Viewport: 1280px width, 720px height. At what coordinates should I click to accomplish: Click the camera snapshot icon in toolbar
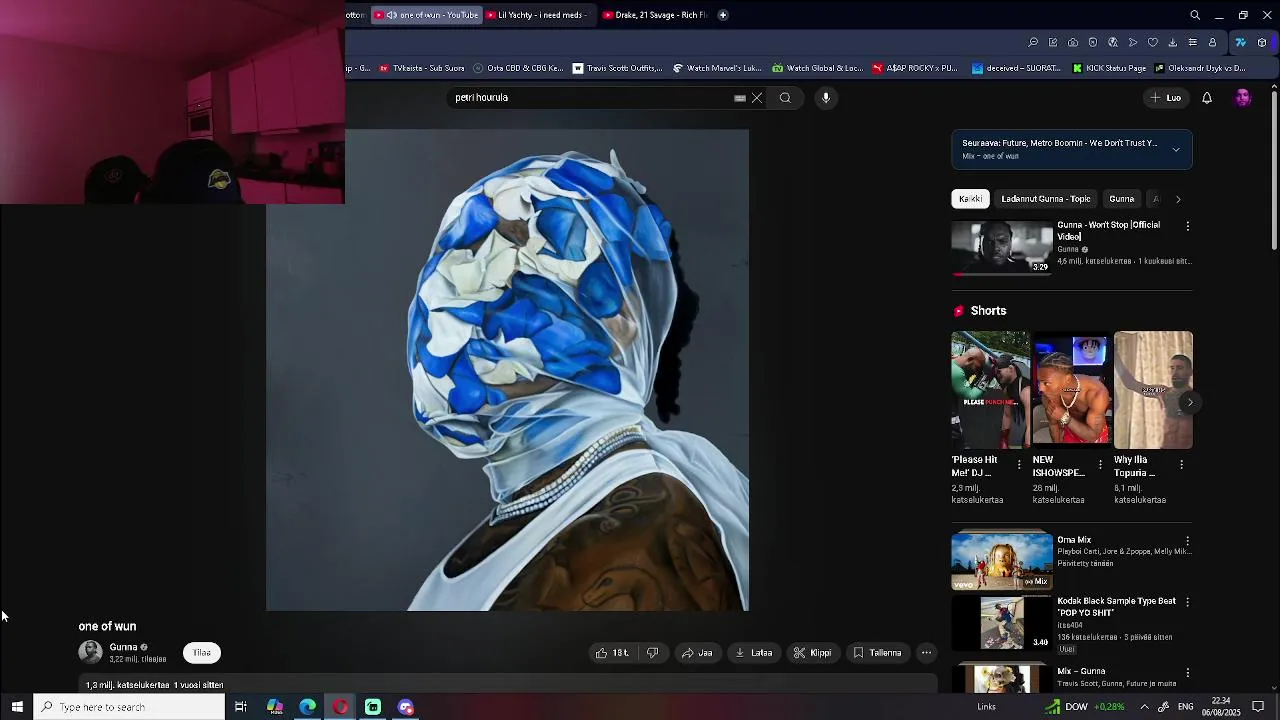click(1073, 42)
